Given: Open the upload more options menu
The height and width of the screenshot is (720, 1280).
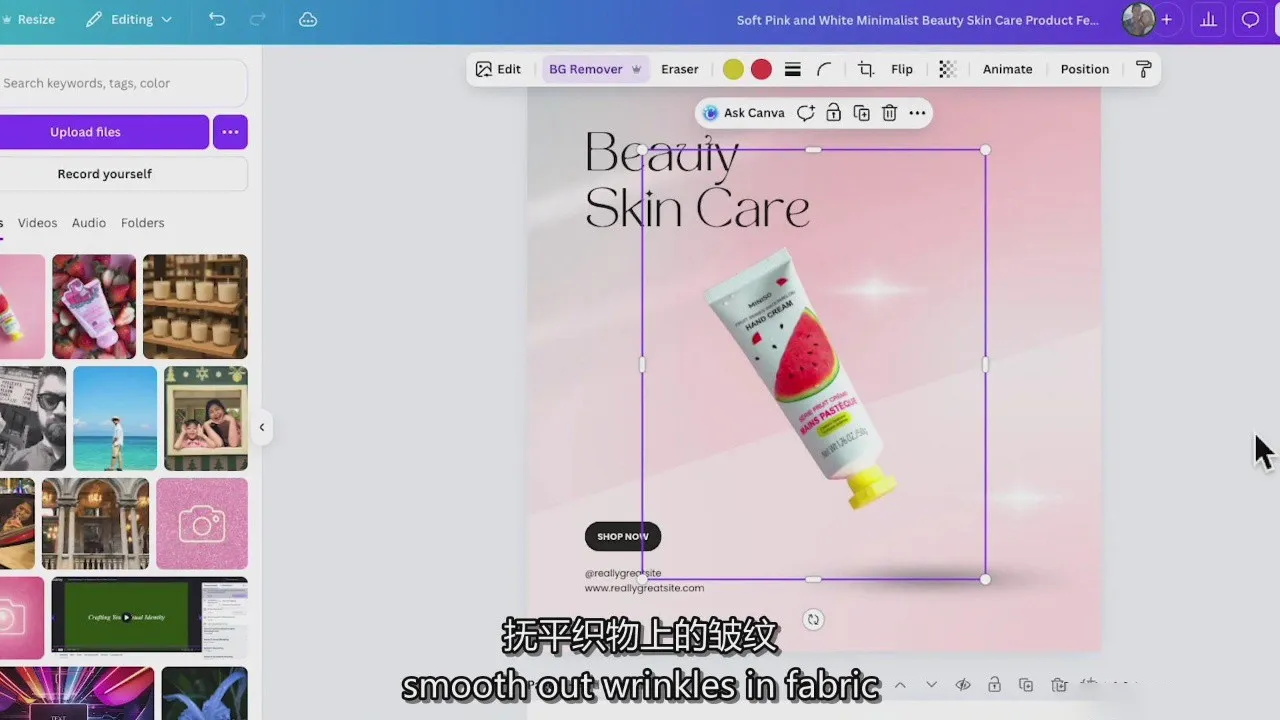Looking at the screenshot, I should [x=230, y=132].
